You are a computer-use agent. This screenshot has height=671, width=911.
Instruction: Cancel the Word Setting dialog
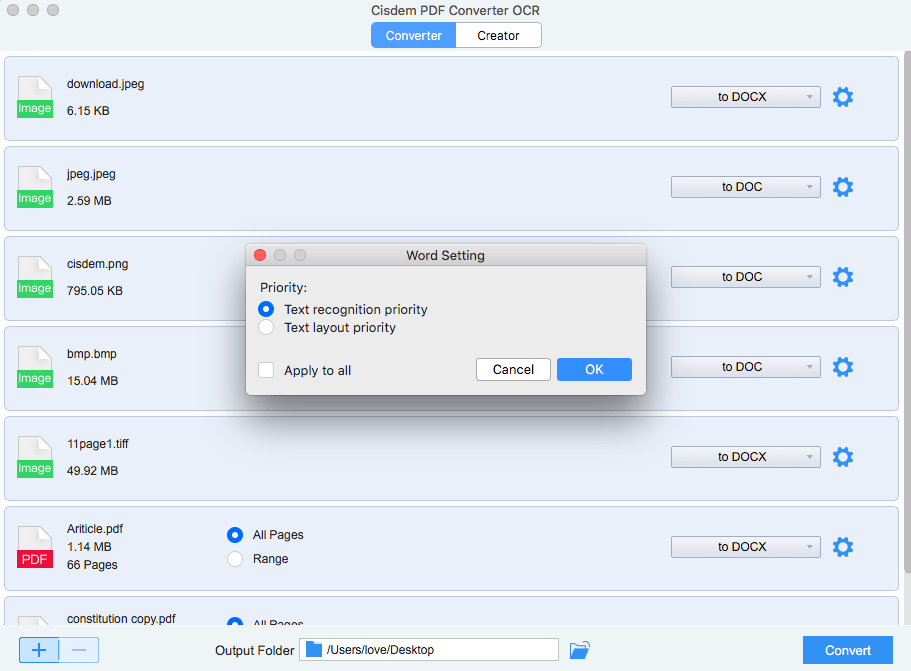(x=513, y=370)
